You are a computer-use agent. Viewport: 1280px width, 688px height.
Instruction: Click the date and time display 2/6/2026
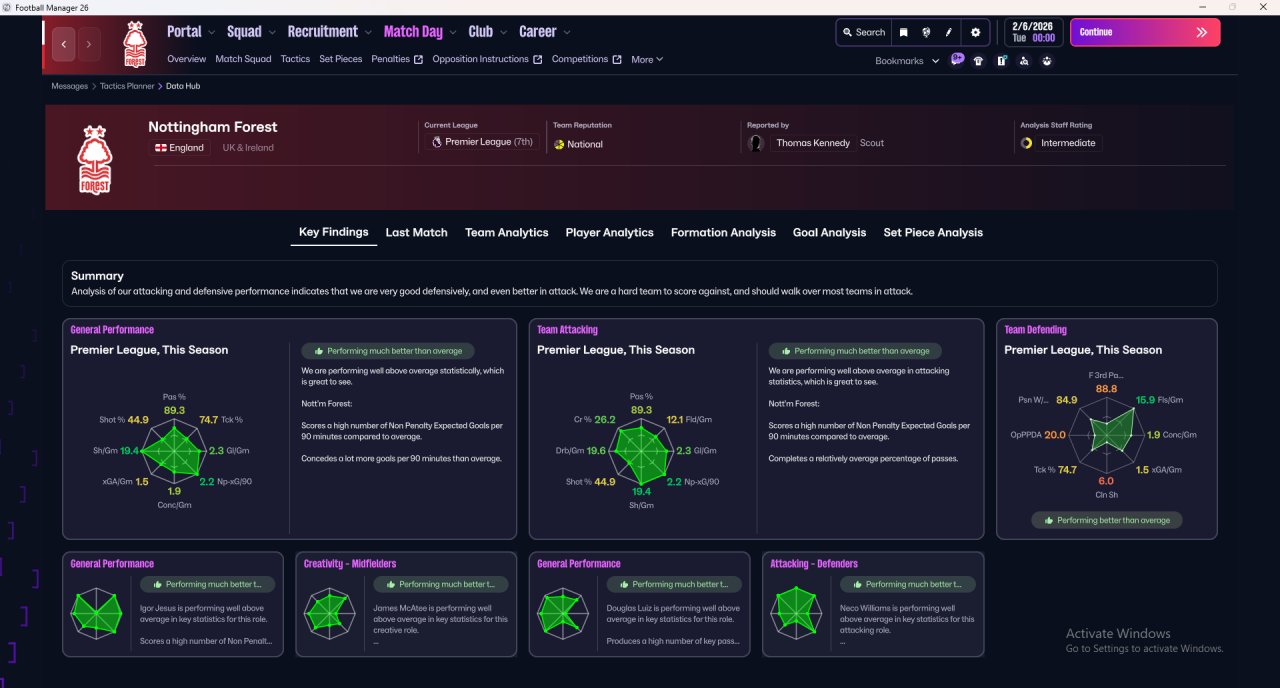(1033, 32)
